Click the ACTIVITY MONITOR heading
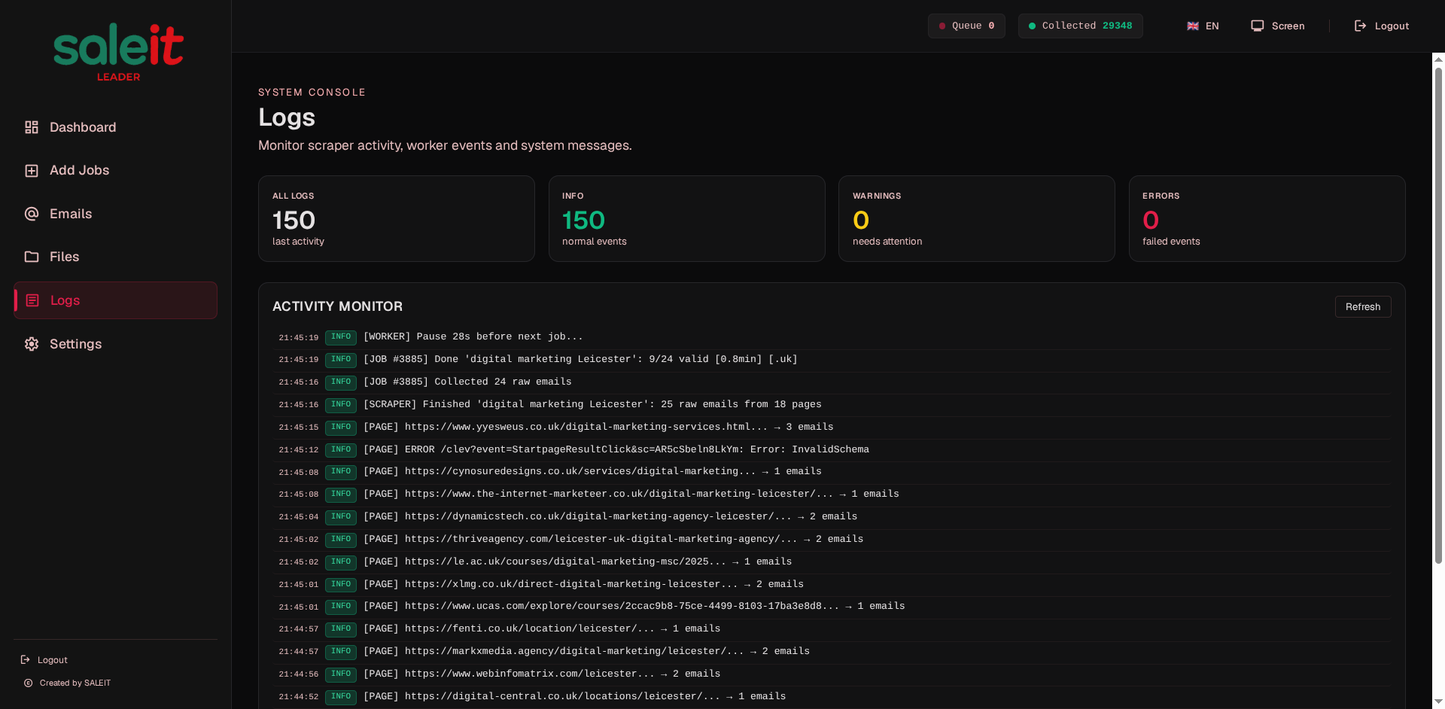The image size is (1445, 709). [x=337, y=307]
